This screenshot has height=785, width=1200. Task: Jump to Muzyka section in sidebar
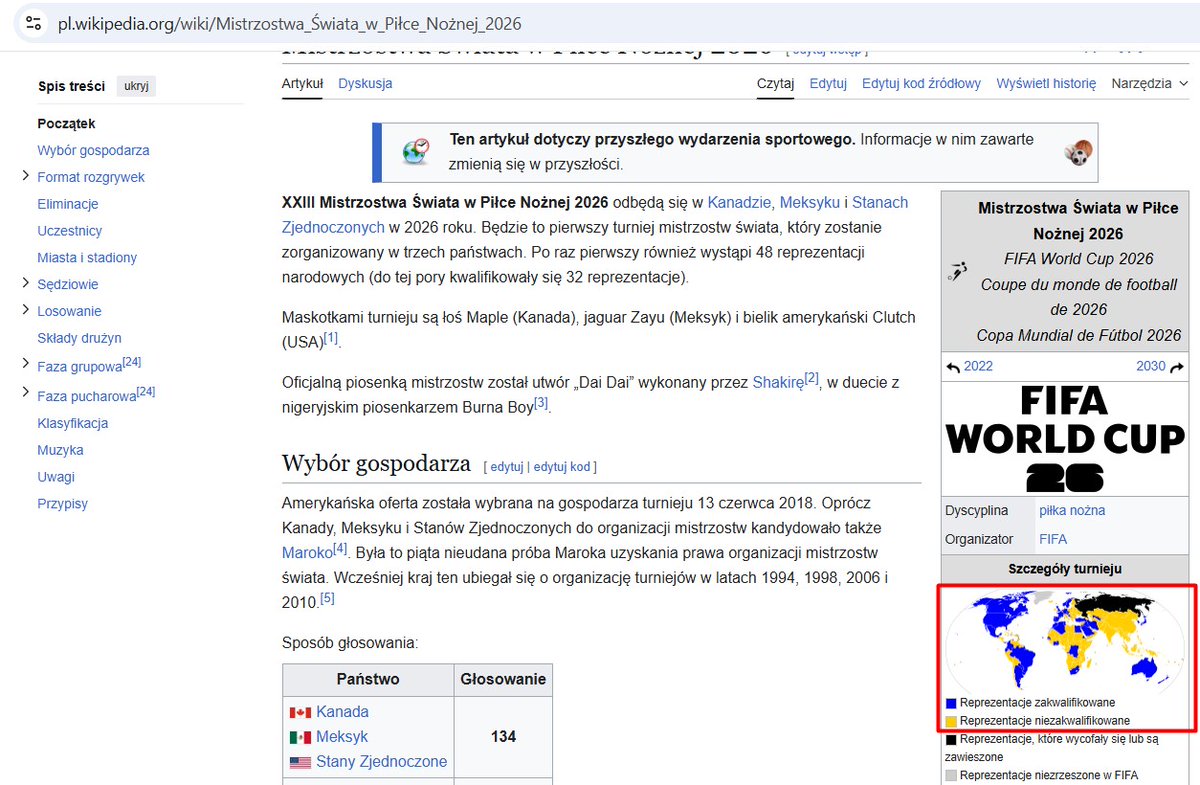(60, 450)
